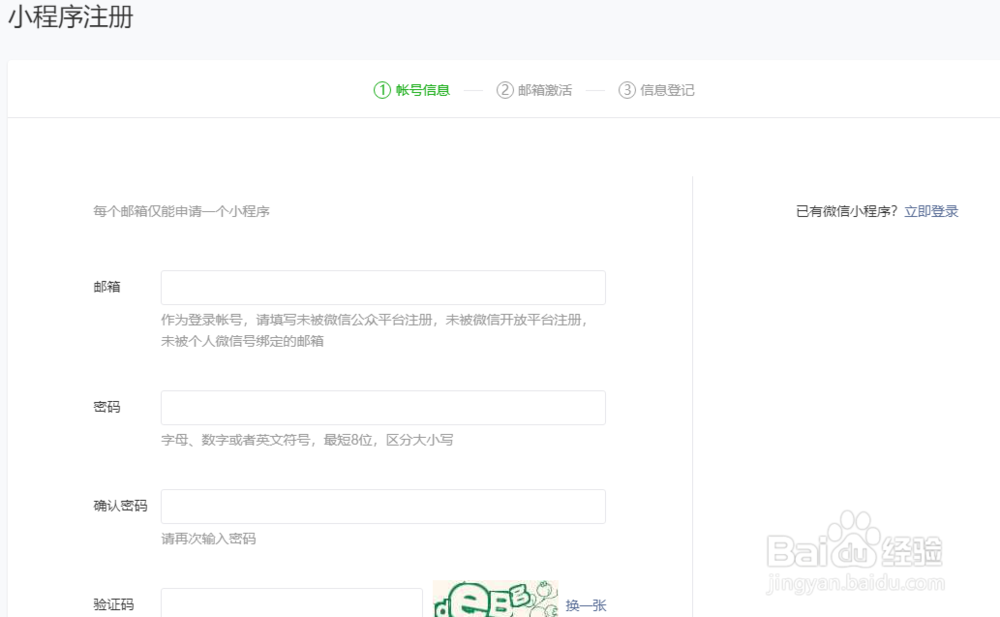Click the connector line between steps 2 and 3
The image size is (1000, 617).
(596, 89)
